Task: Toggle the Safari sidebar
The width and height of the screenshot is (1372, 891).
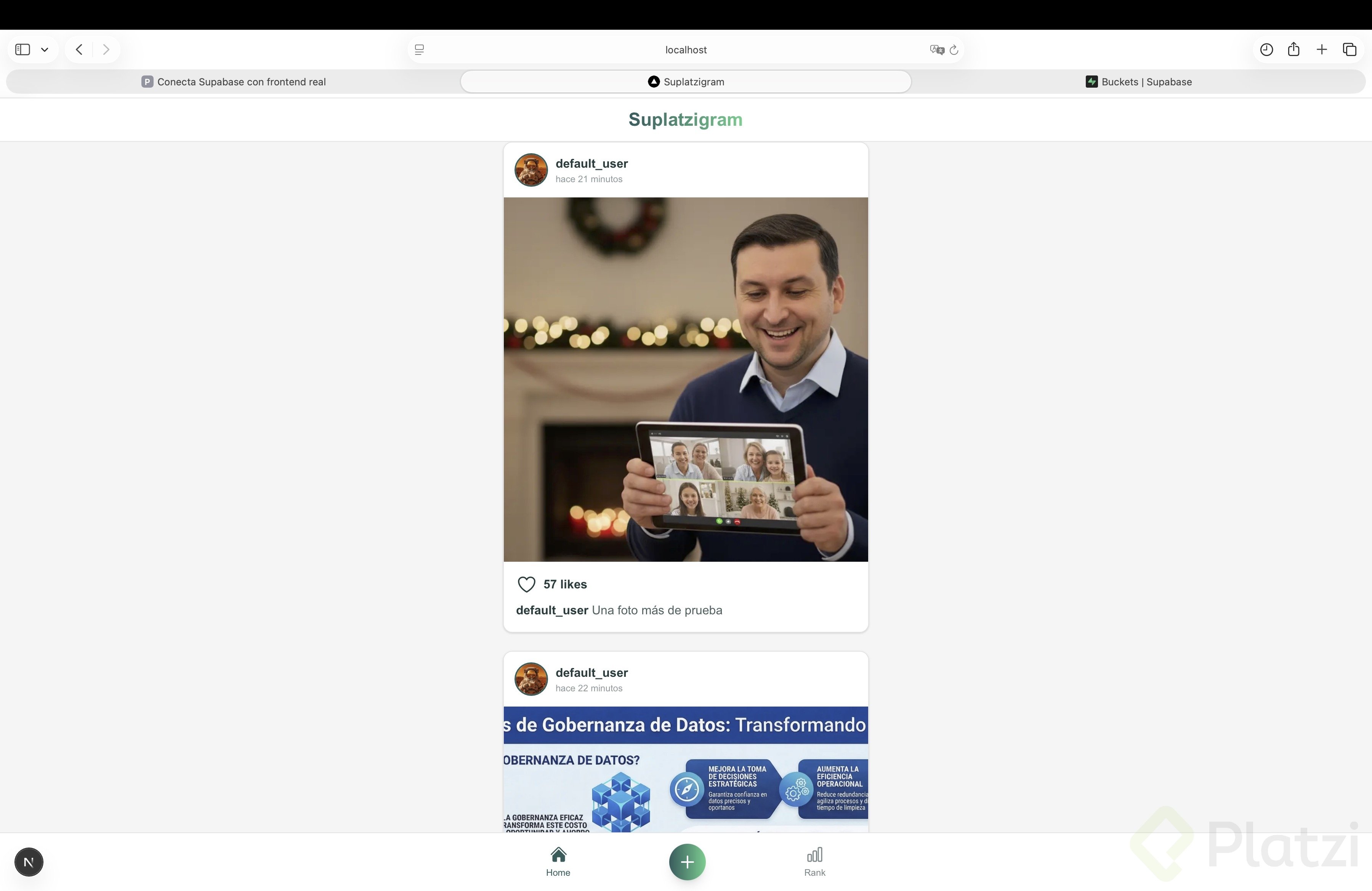Action: point(22,50)
